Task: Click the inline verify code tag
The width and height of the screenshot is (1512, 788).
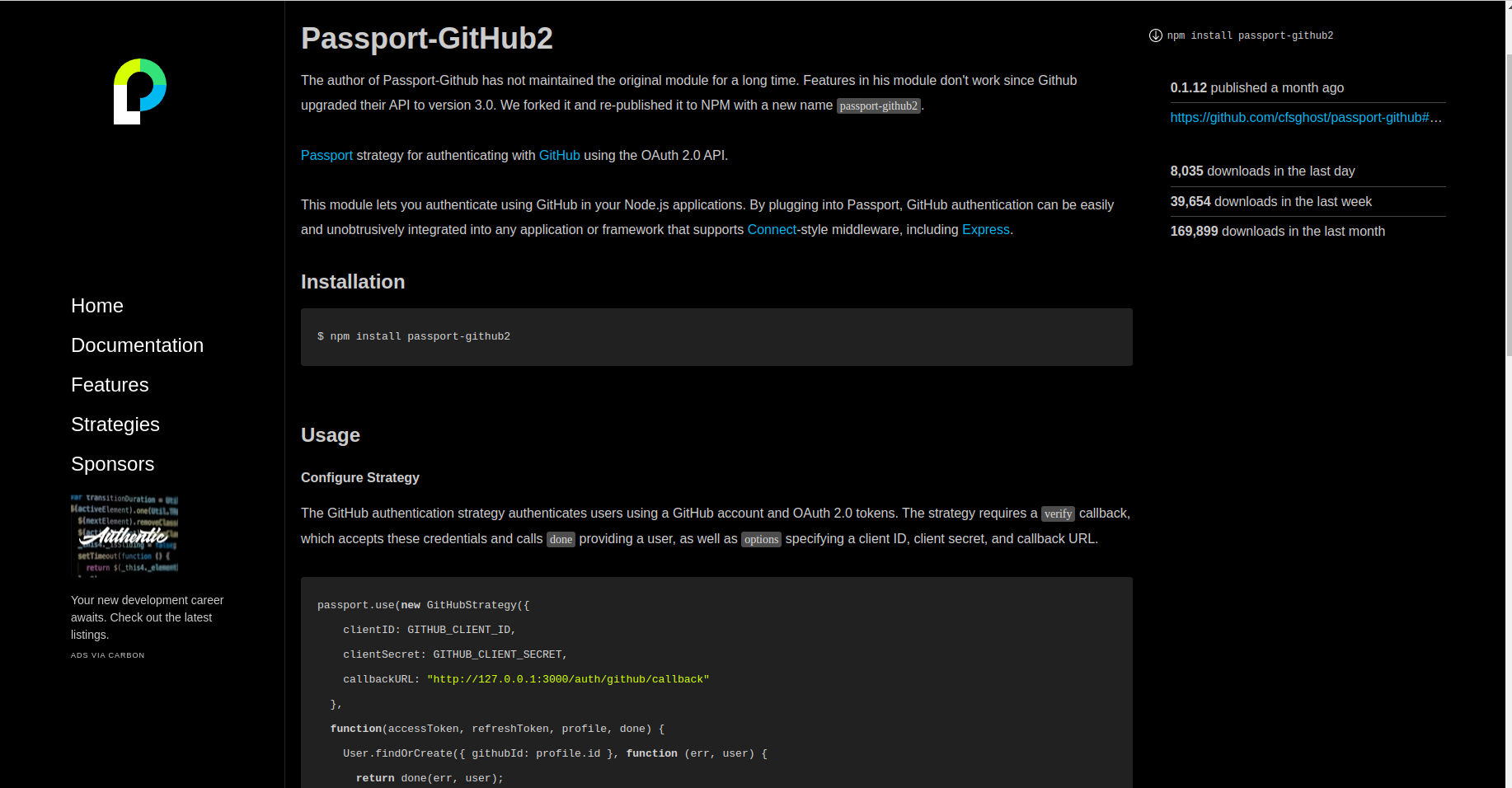Action: click(1058, 514)
